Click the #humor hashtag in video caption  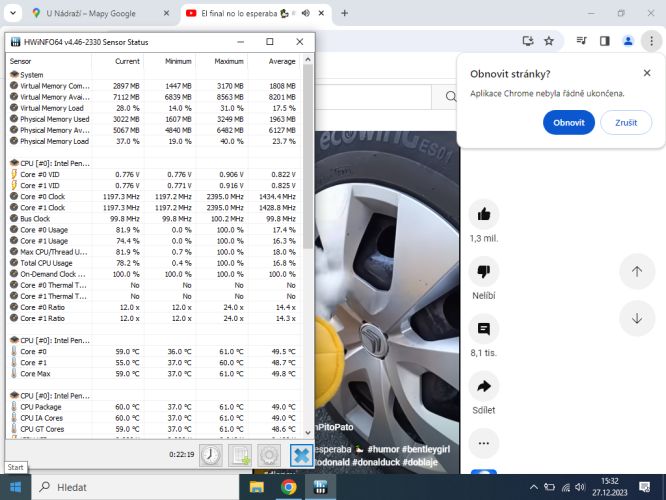pyautogui.click(x=383, y=449)
